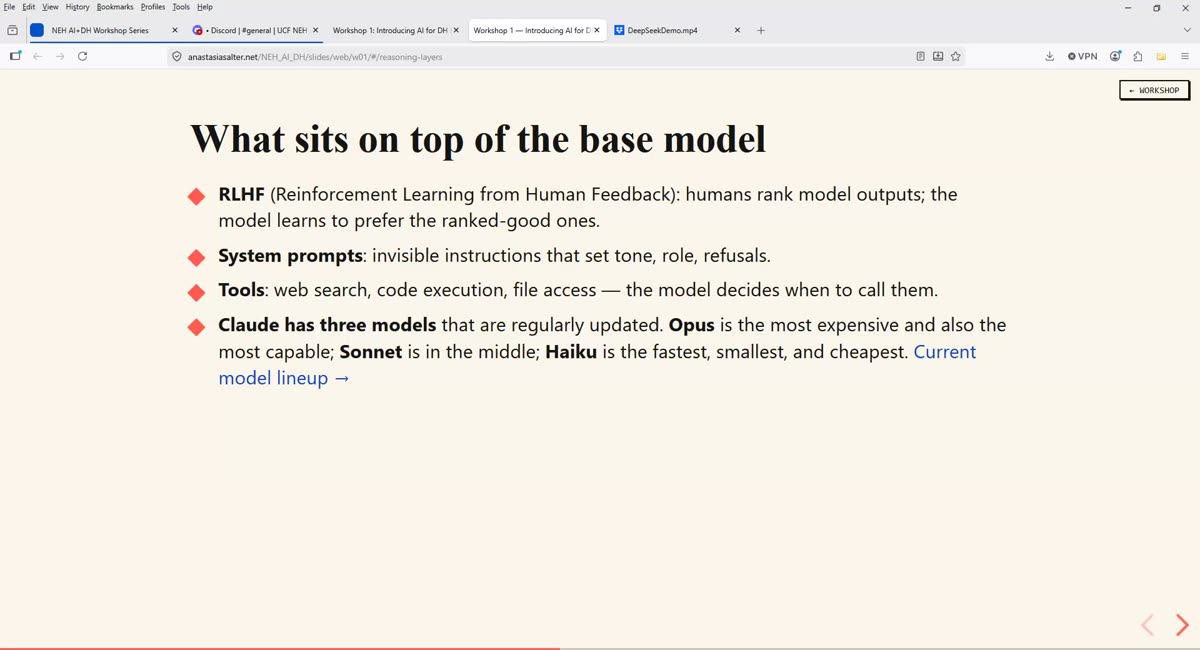Go back to the previous page

38,56
